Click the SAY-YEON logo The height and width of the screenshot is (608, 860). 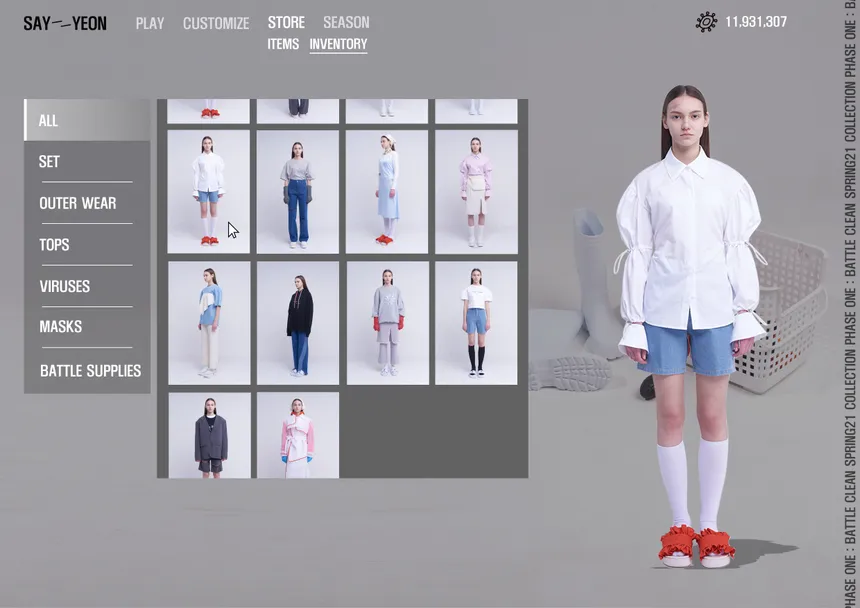click(x=65, y=24)
